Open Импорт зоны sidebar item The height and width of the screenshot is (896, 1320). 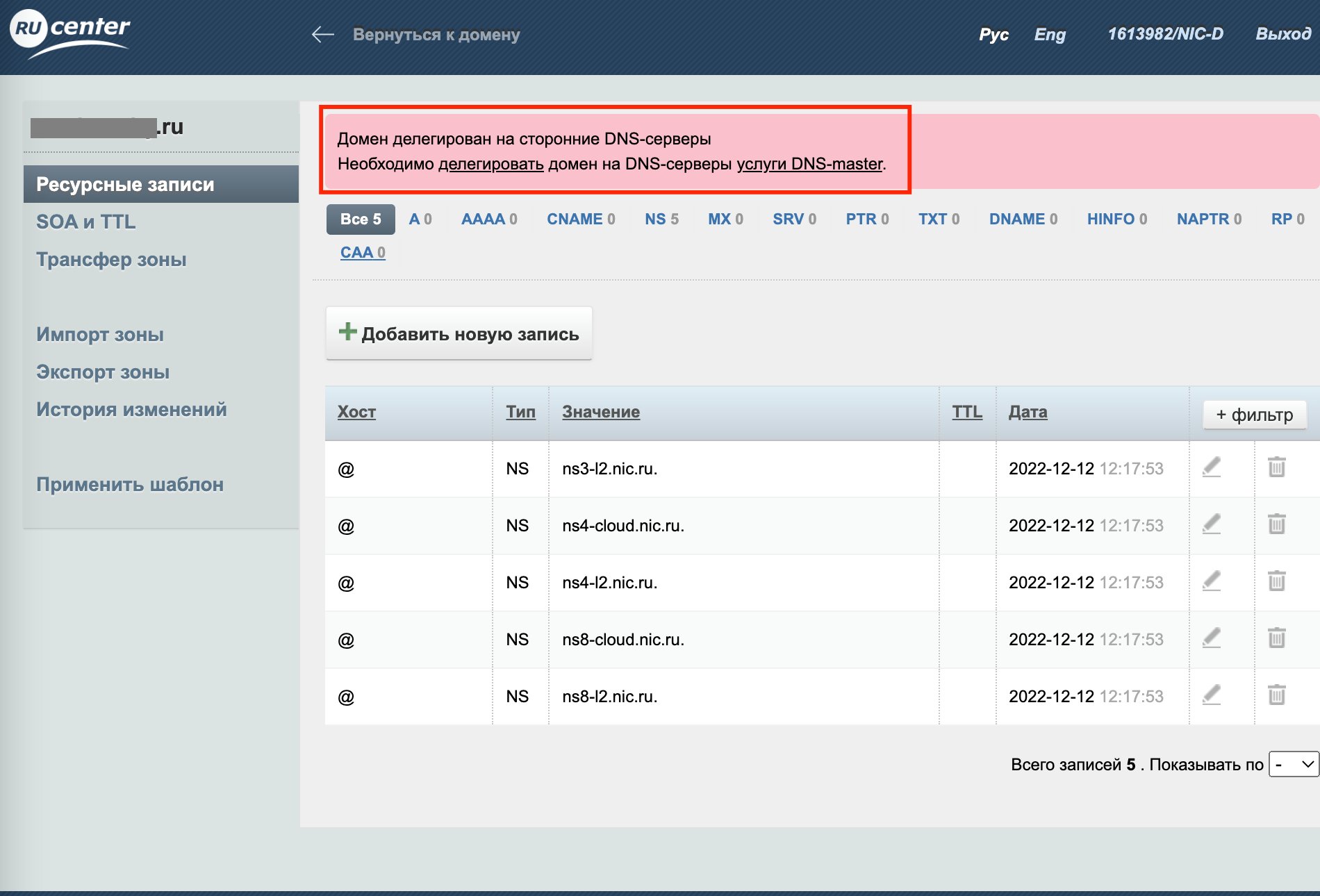pyautogui.click(x=100, y=334)
